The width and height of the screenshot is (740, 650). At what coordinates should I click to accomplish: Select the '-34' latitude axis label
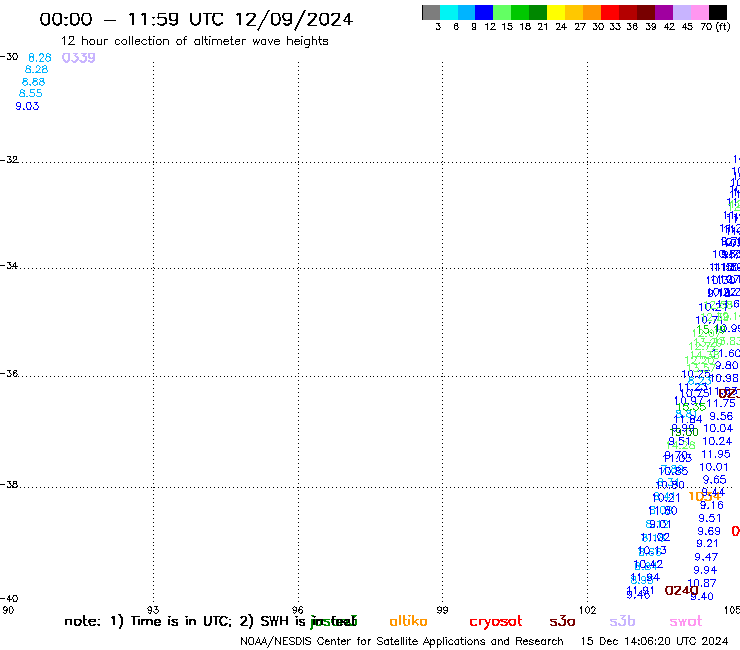[x=9, y=265]
